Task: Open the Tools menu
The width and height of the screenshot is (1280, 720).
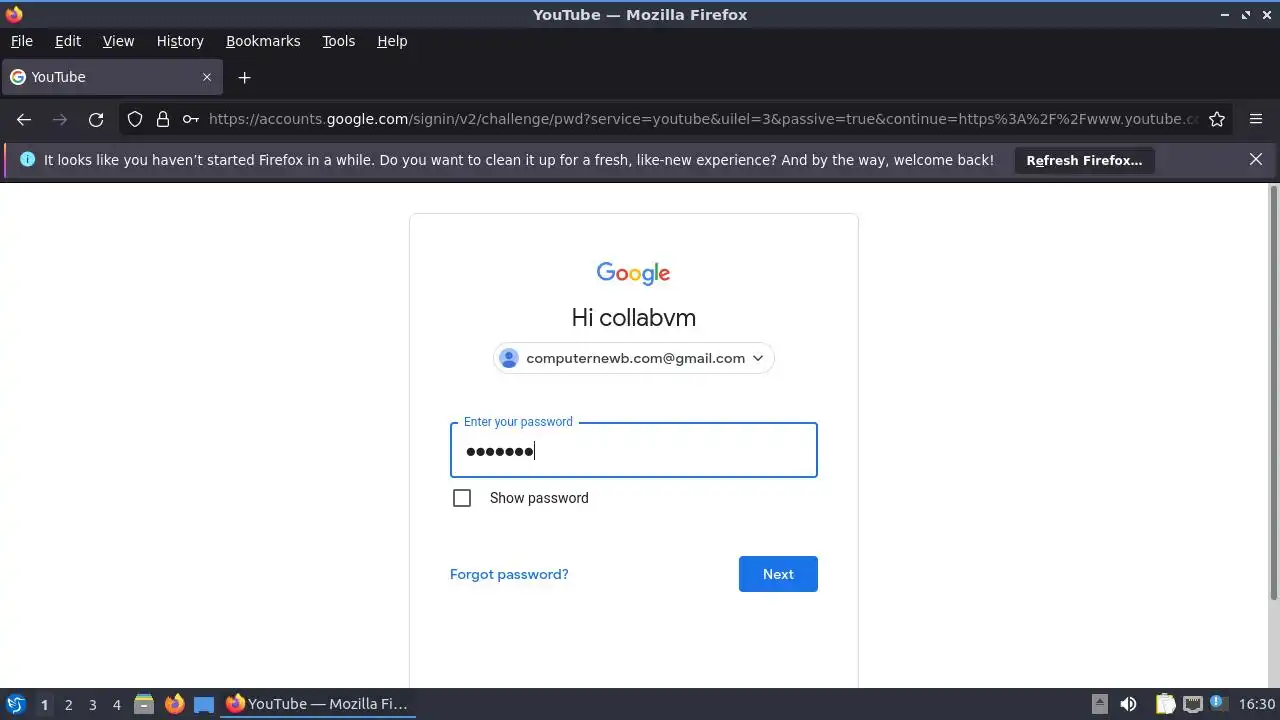Action: coord(338,41)
